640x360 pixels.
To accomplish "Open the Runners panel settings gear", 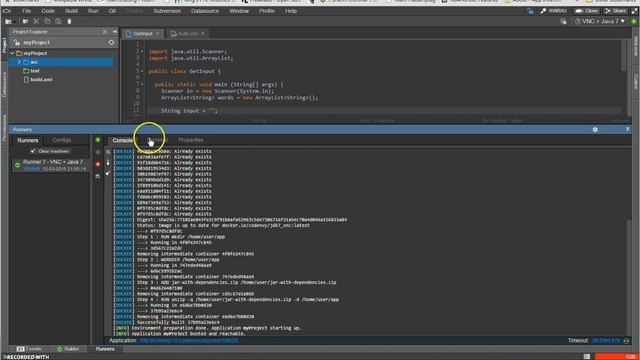I will [x=595, y=129].
